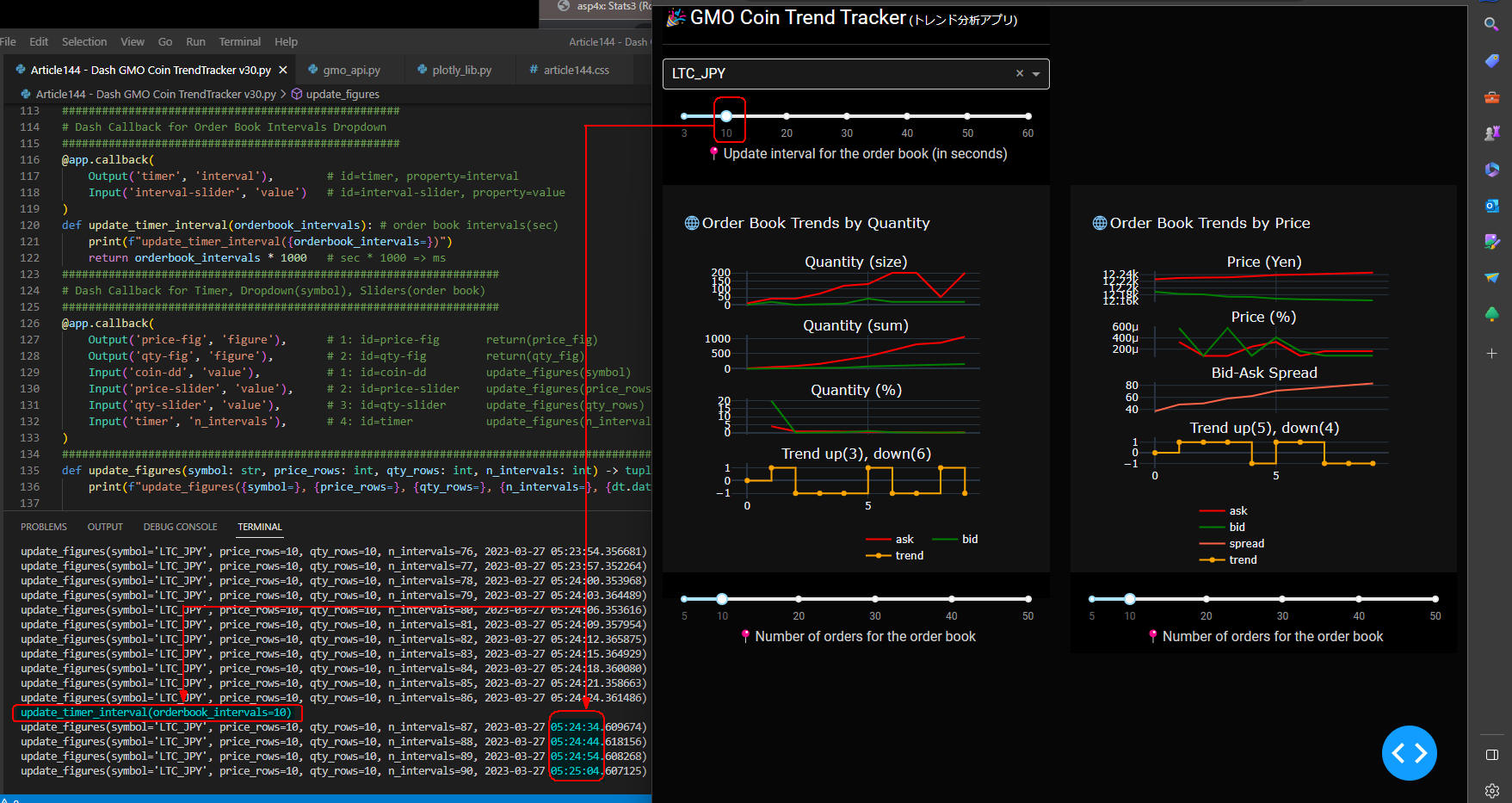Toggle spread trace in Price chart legend
Image resolution: width=1512 pixels, height=803 pixels.
point(1232,543)
